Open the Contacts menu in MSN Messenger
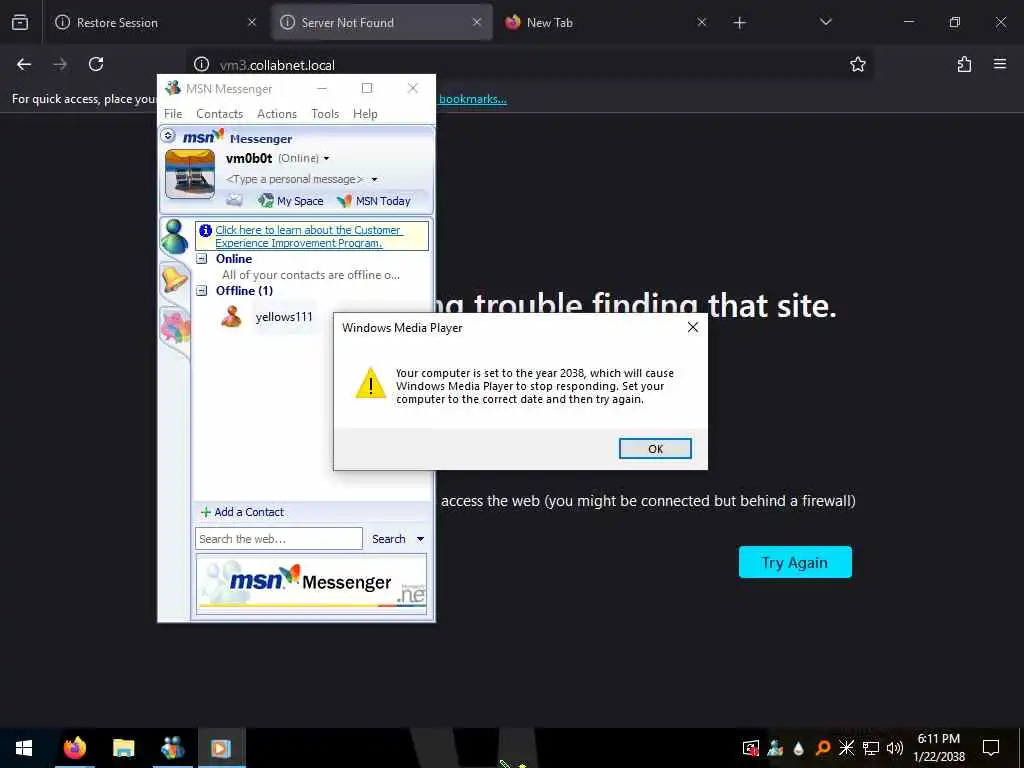Image resolution: width=1024 pixels, height=768 pixels. pyautogui.click(x=219, y=114)
